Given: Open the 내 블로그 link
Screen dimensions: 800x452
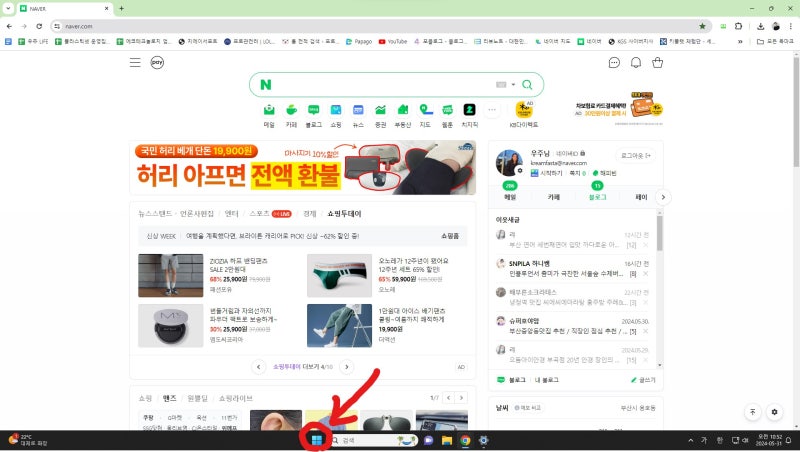Looking at the screenshot, I should click(x=546, y=380).
